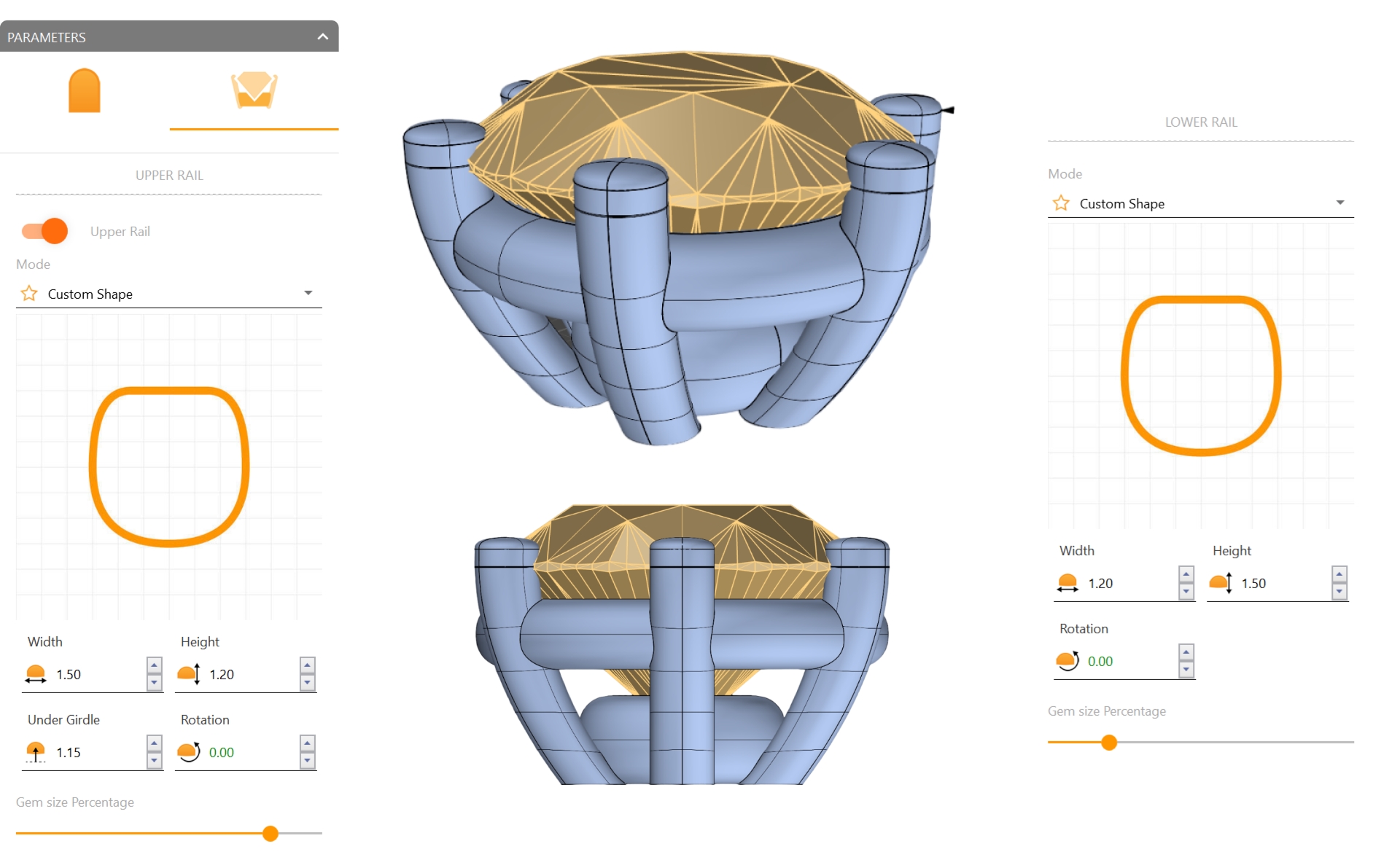
Task: Increase Upper Rail width with up arrow
Action: (154, 665)
